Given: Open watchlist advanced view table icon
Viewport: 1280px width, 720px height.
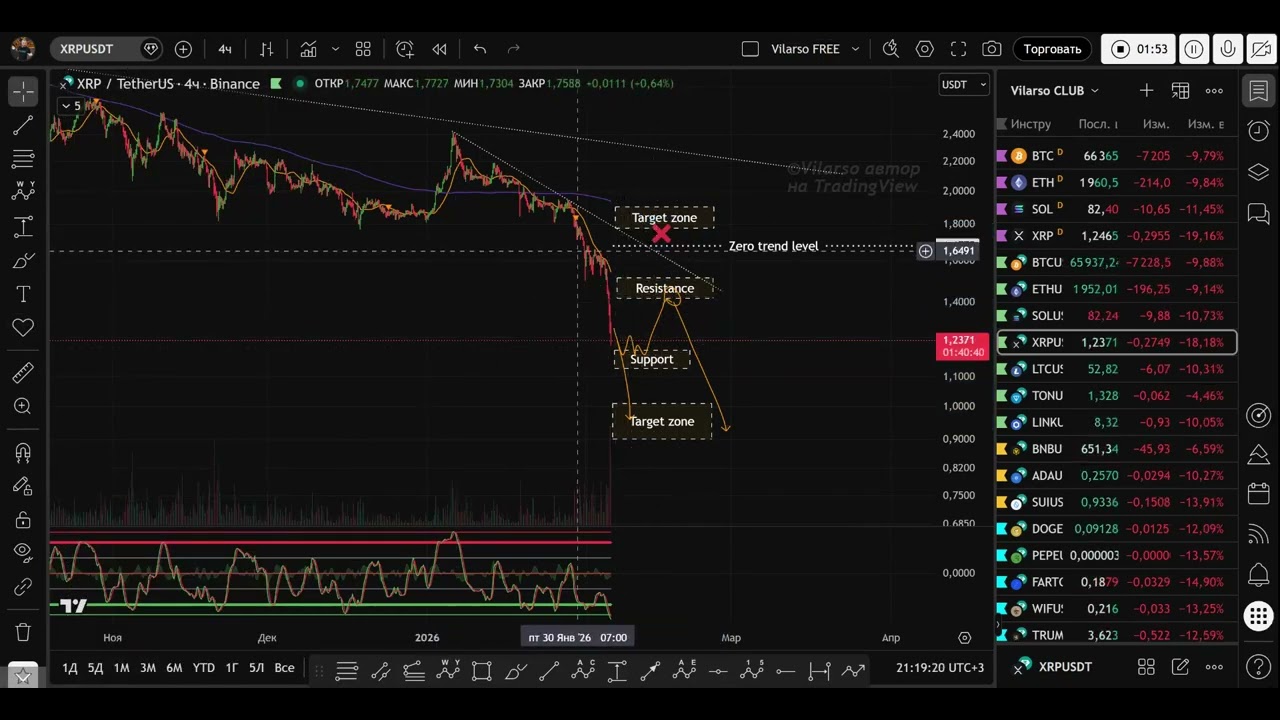Looking at the screenshot, I should point(1180,91).
